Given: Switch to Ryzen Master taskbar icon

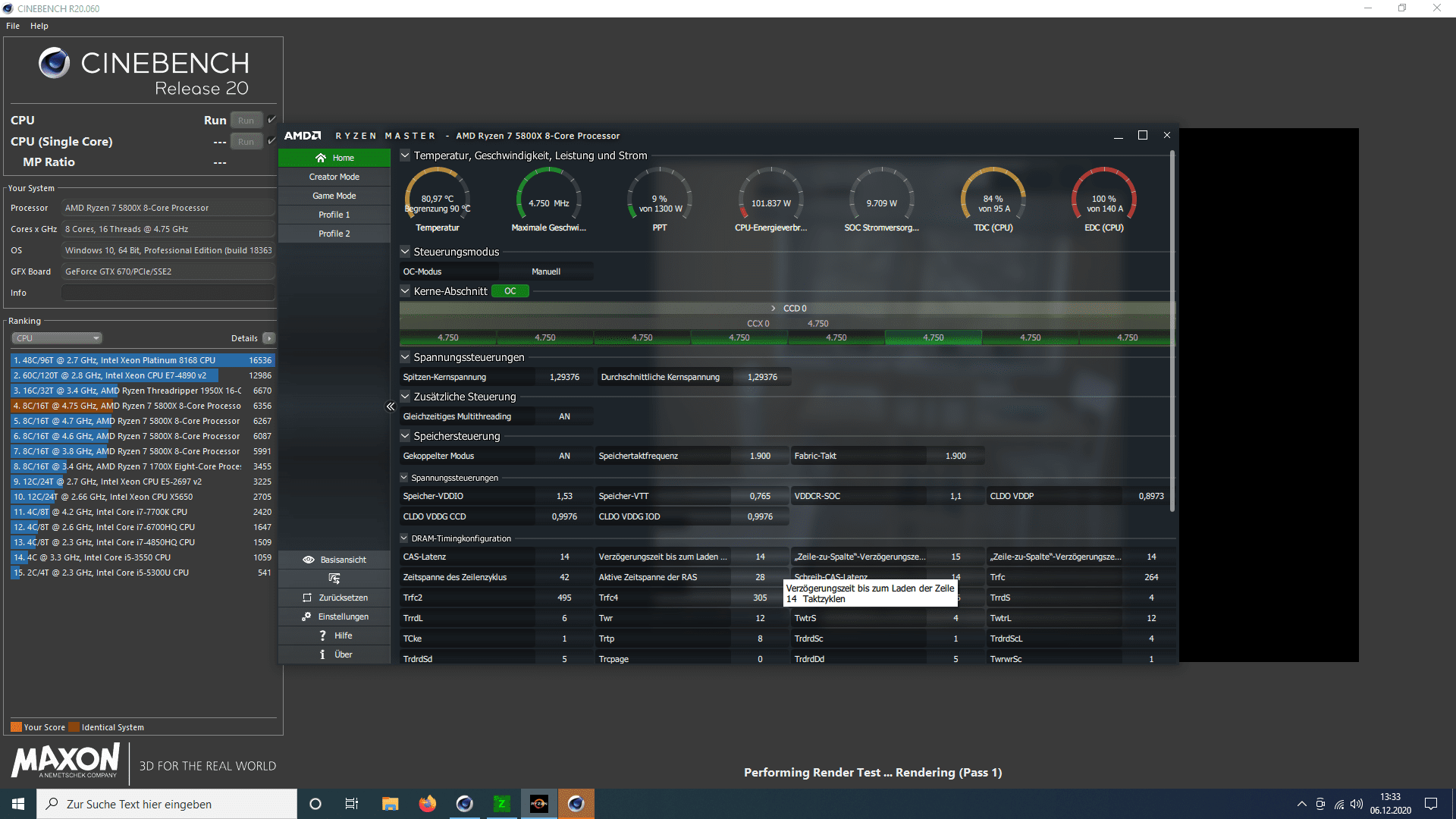Looking at the screenshot, I should coord(539,804).
